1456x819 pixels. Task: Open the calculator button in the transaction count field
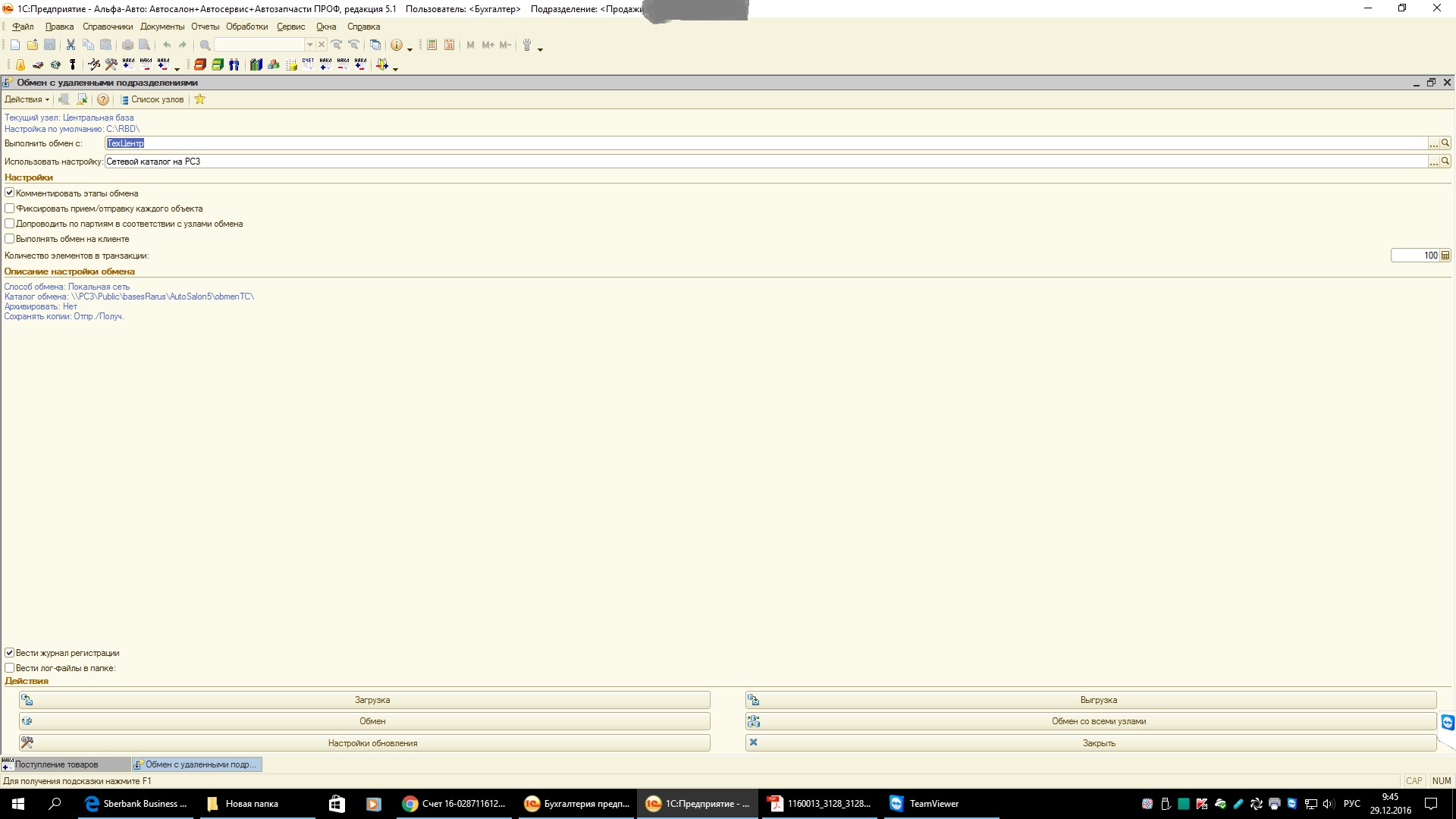tap(1445, 256)
